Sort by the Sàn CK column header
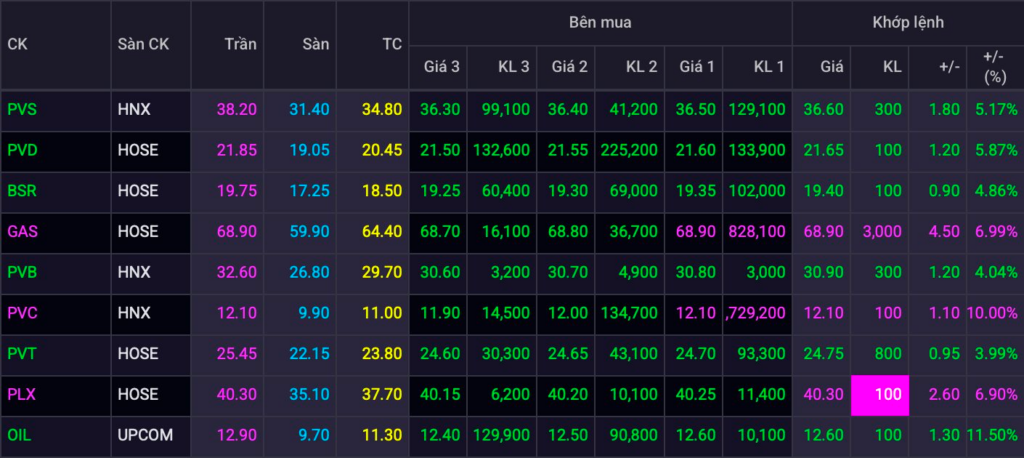 (143, 44)
